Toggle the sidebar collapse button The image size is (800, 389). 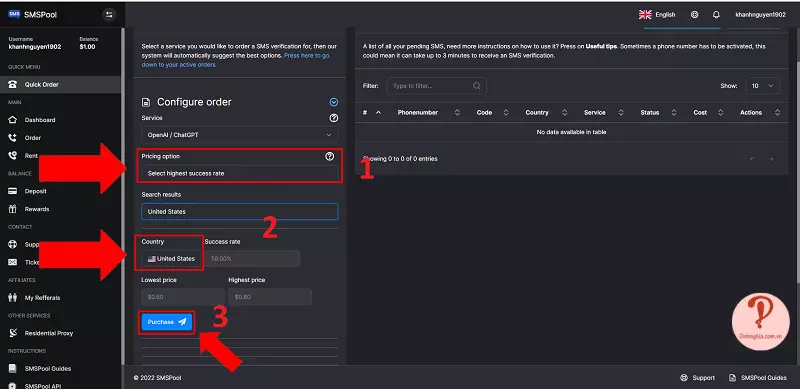[109, 15]
